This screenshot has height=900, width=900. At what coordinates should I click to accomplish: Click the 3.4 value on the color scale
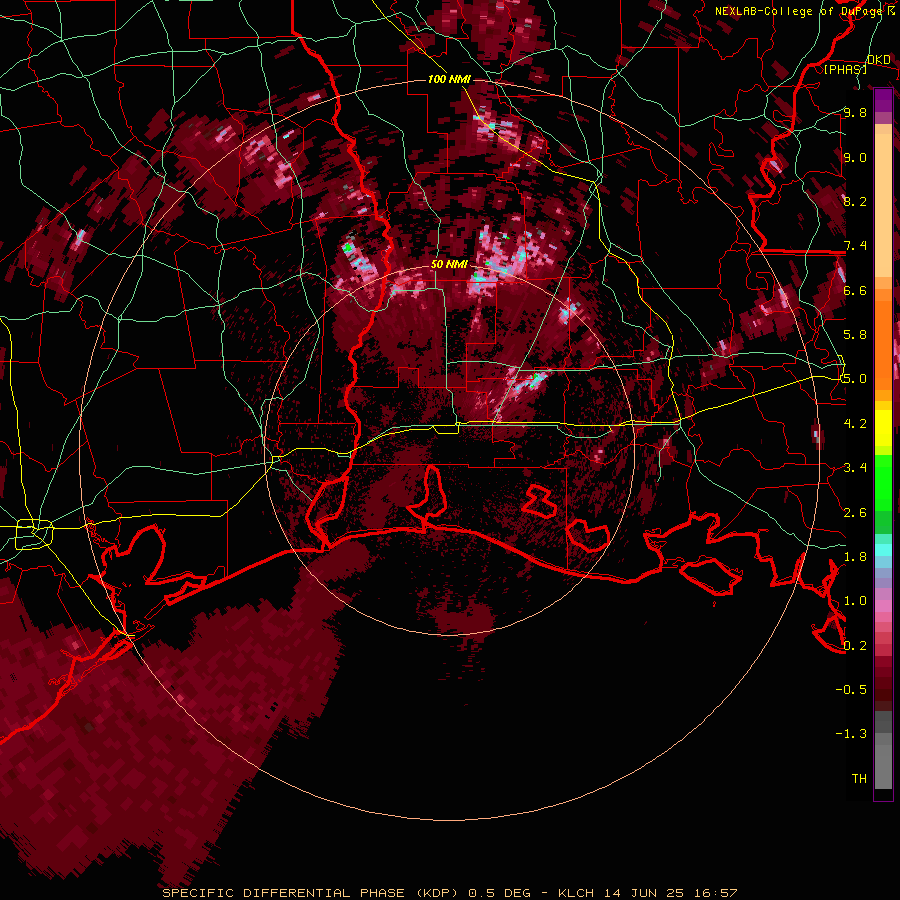855,468
